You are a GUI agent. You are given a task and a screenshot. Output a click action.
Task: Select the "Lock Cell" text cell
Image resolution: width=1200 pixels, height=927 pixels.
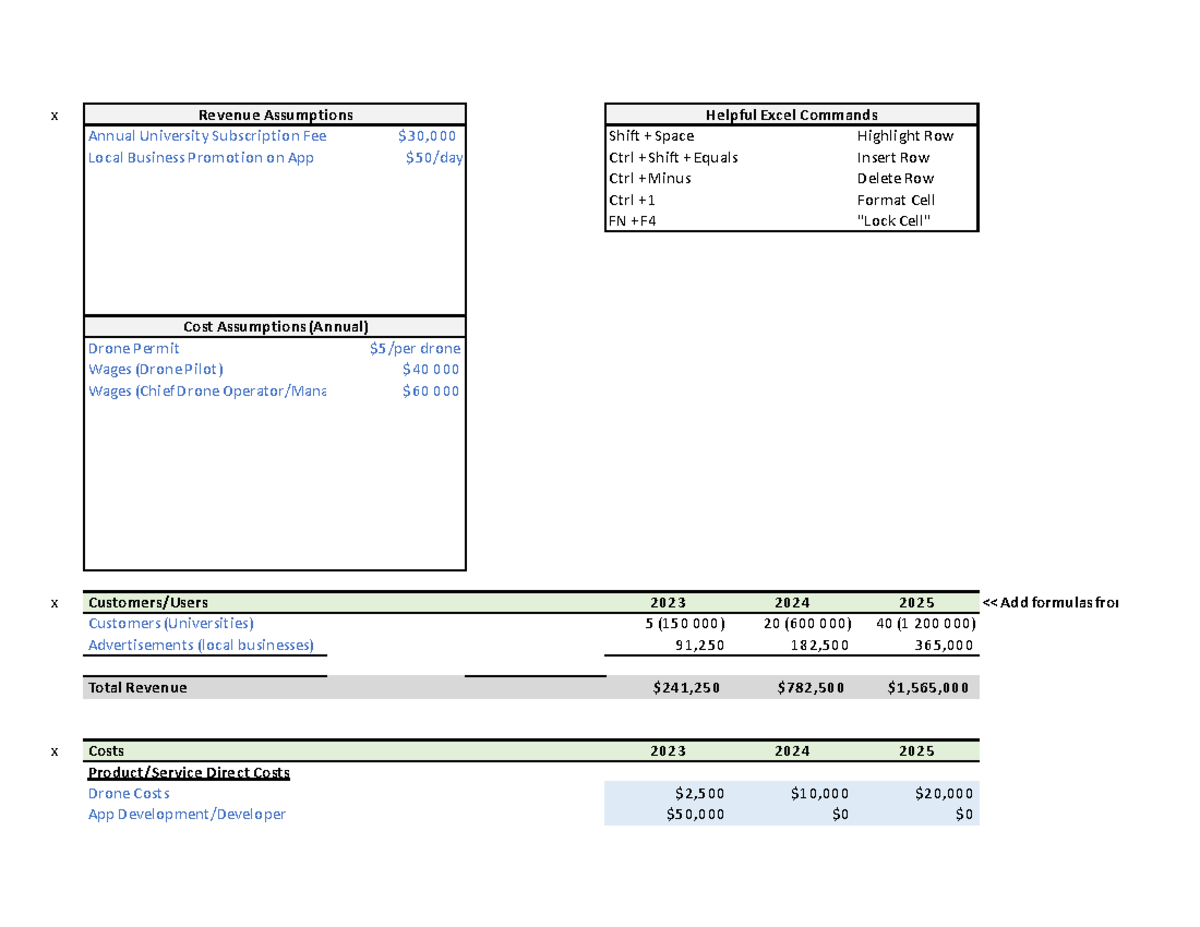895,220
